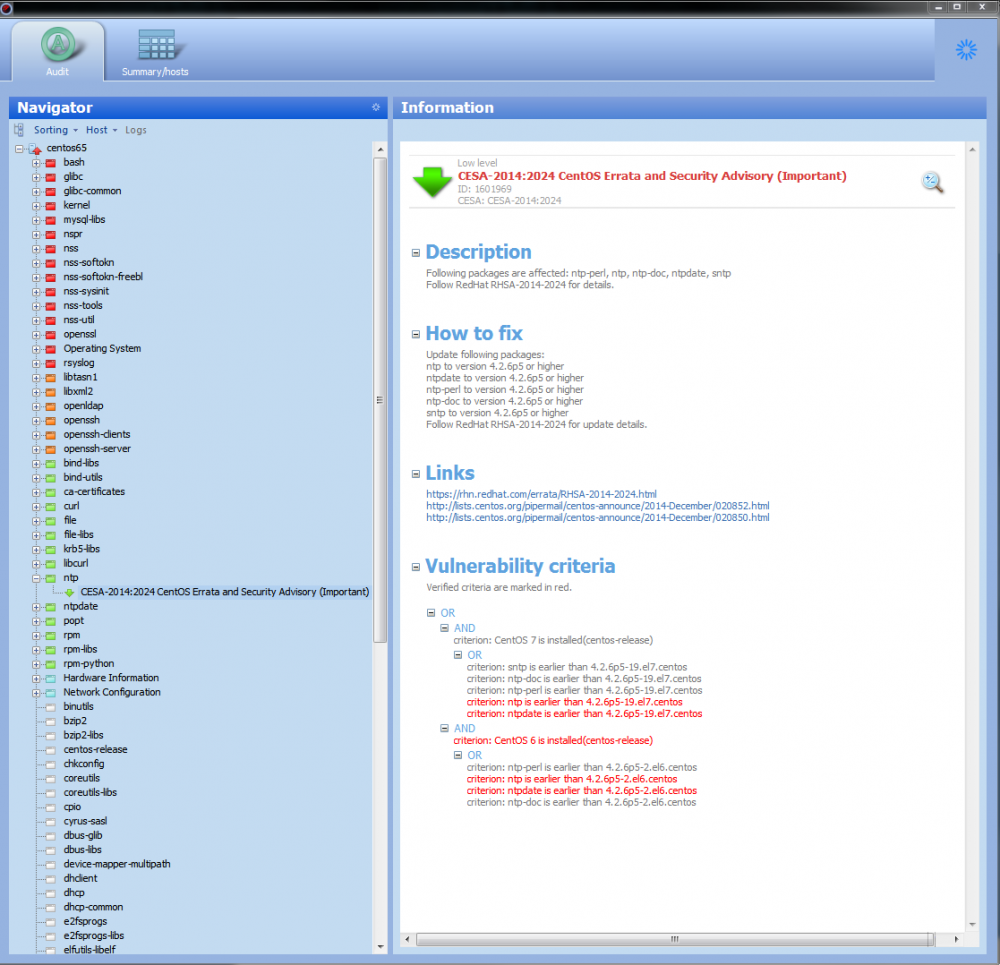Click the Navigator vertical scrollbar thumb
The width and height of the screenshot is (1000, 965).
380,401
